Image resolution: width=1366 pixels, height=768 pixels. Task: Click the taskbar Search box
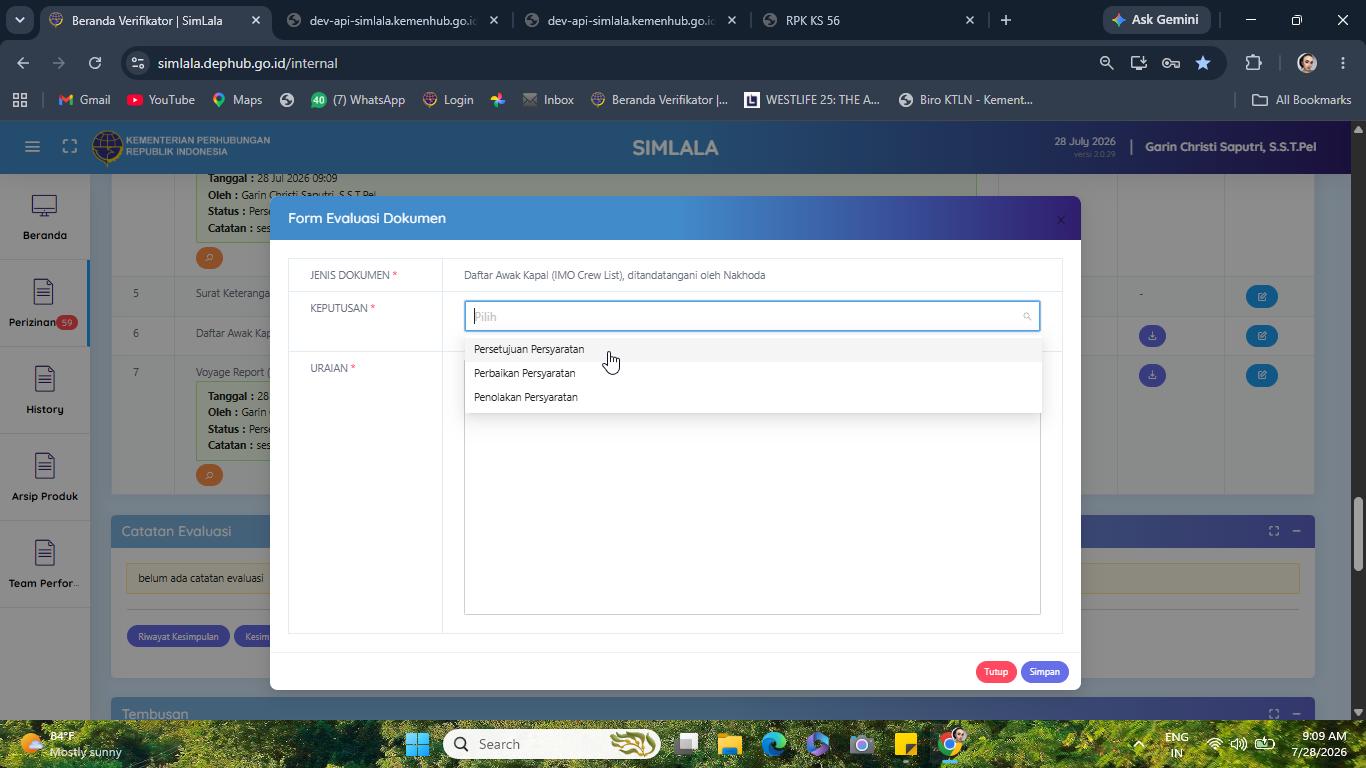click(552, 744)
